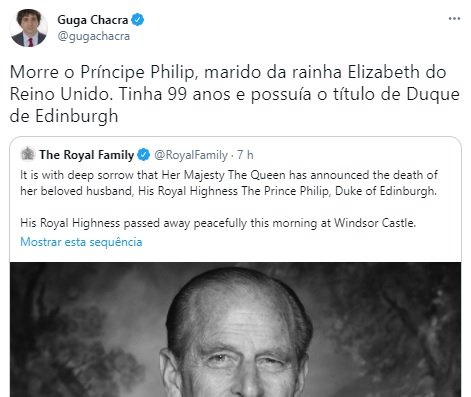Open the Guga Chacra display name link
The image size is (471, 397).
[93, 20]
